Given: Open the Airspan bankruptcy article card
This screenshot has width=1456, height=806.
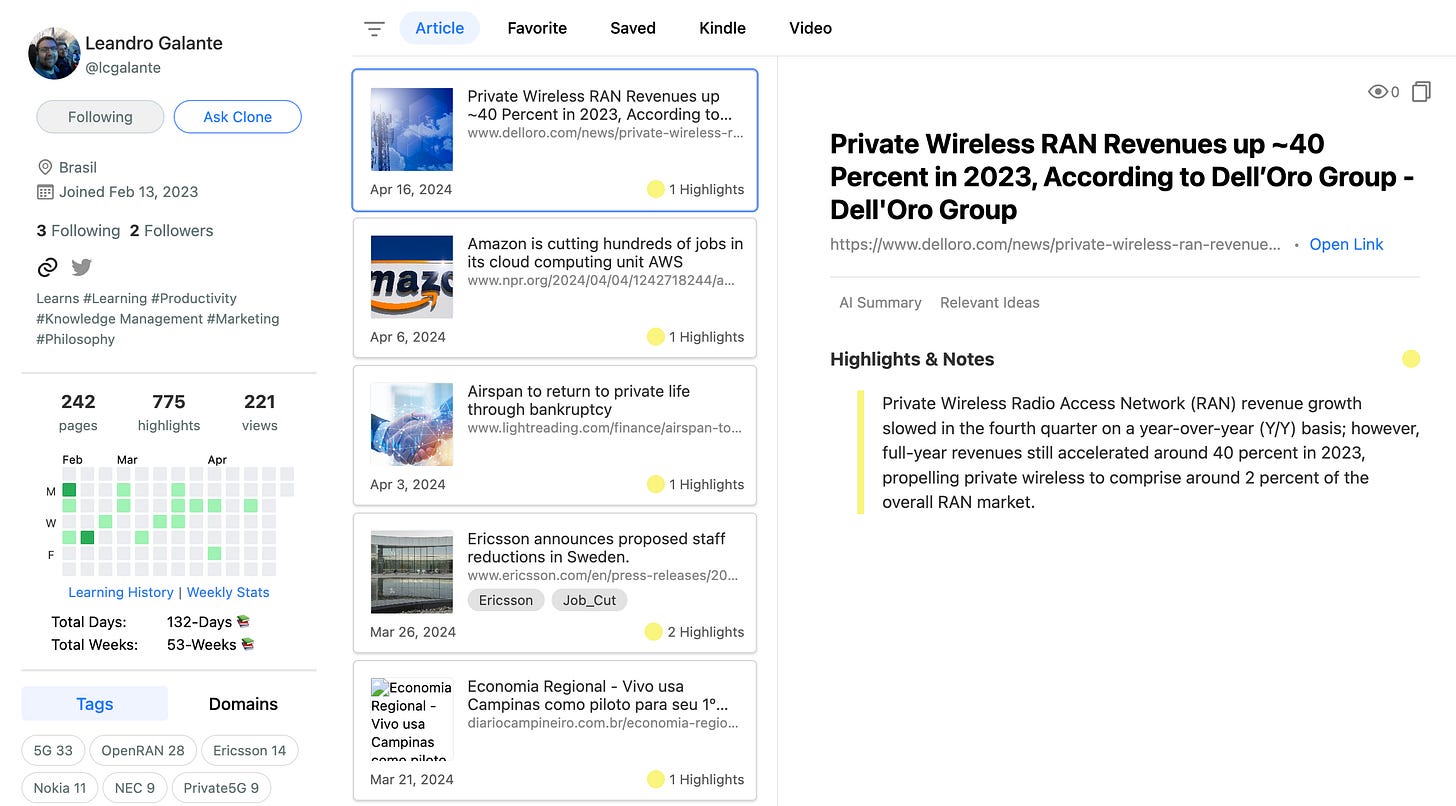Looking at the screenshot, I should [555, 435].
